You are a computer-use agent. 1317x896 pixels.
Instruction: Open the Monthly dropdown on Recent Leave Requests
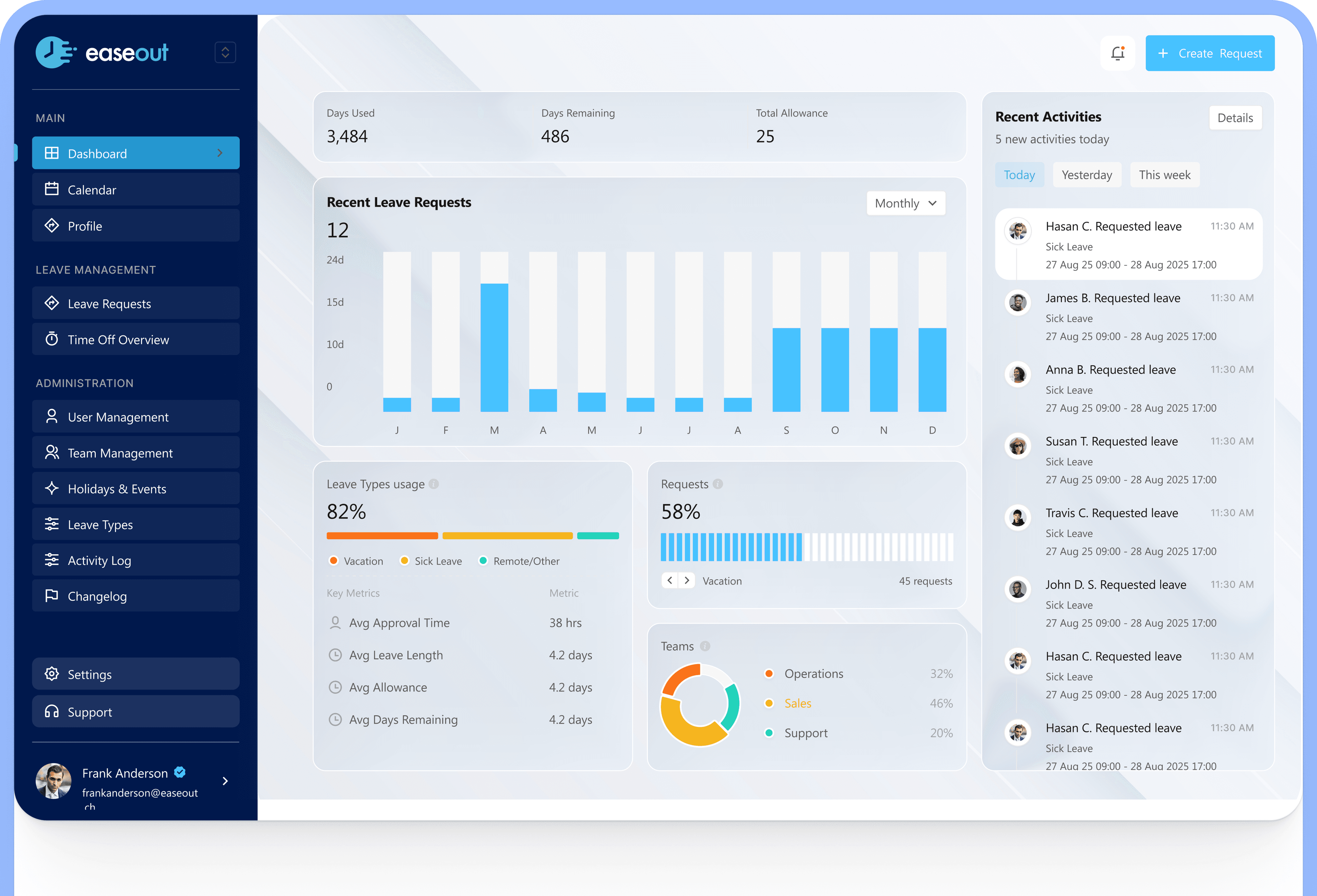(x=905, y=203)
